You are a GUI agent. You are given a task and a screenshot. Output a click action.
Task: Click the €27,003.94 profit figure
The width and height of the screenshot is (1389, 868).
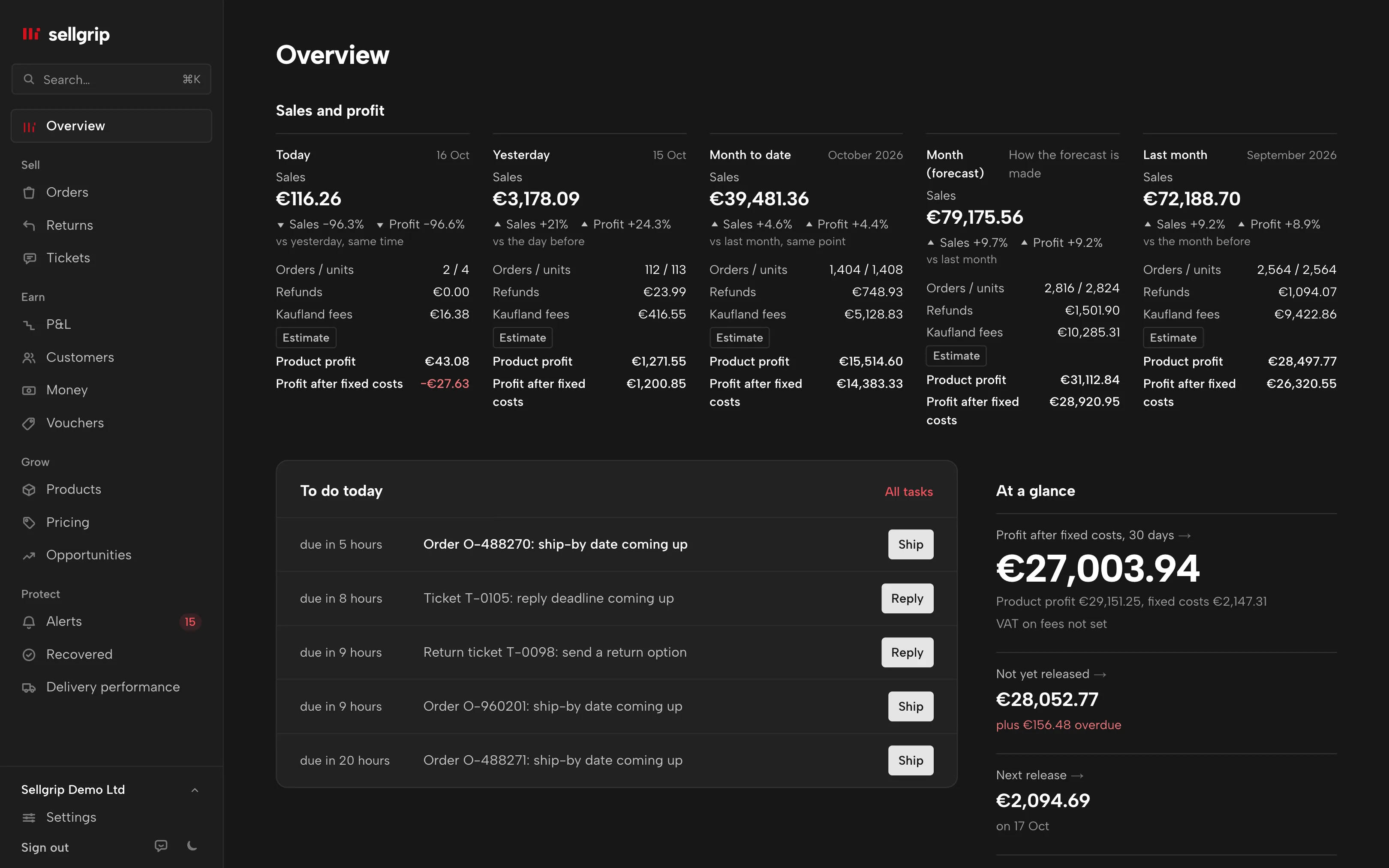[x=1097, y=569]
